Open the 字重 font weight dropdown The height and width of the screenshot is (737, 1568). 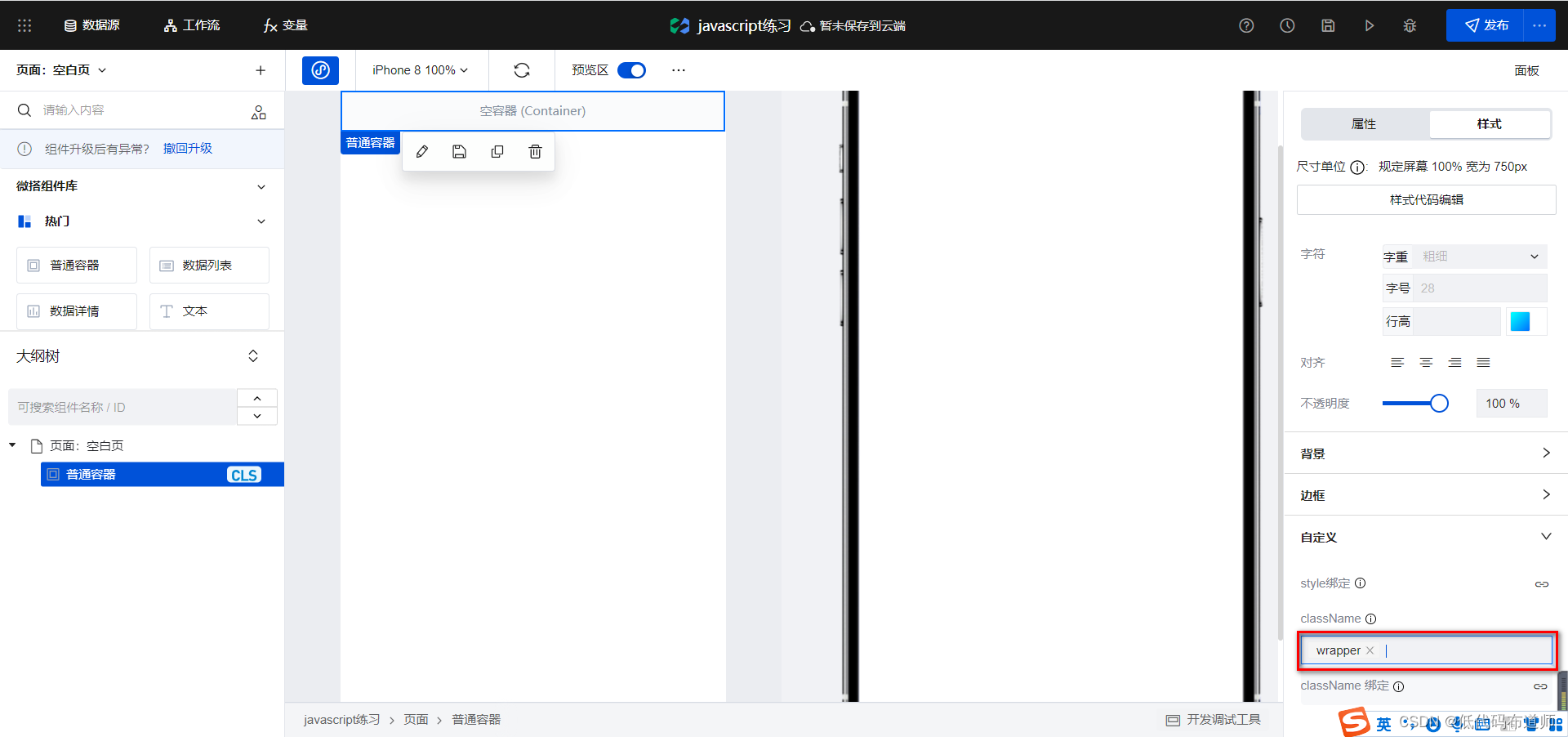point(1480,257)
